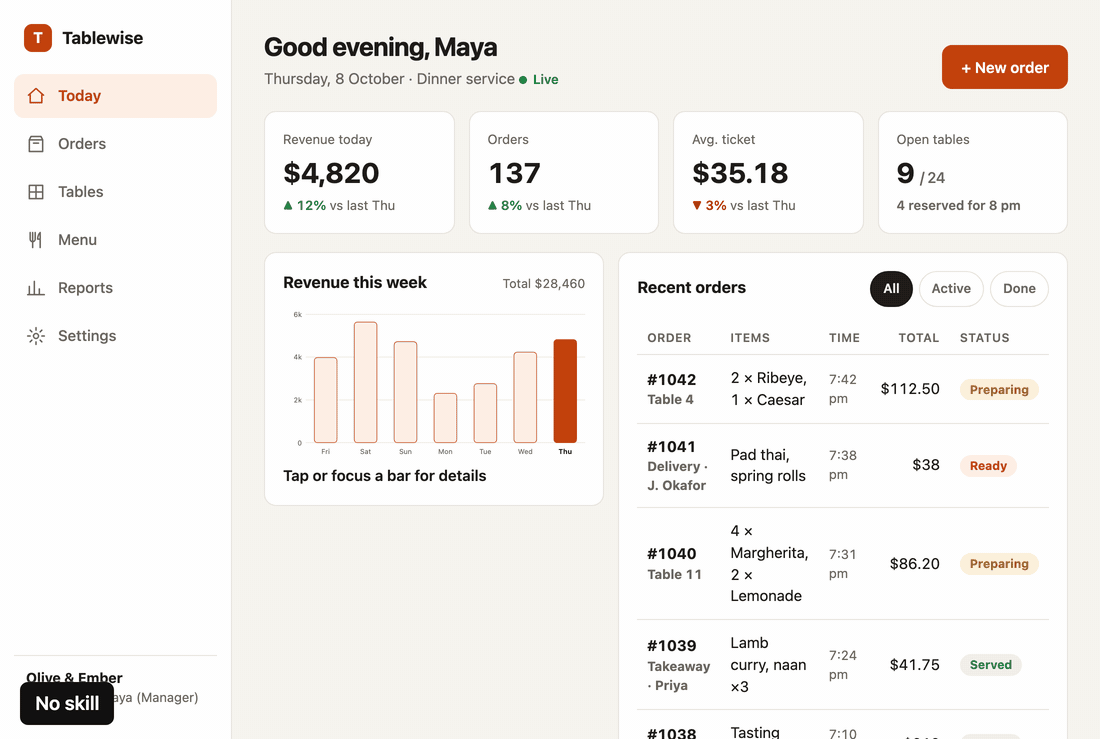Click the "Takeaway · Priya" label
The width and height of the screenshot is (1100, 739).
[x=678, y=676]
